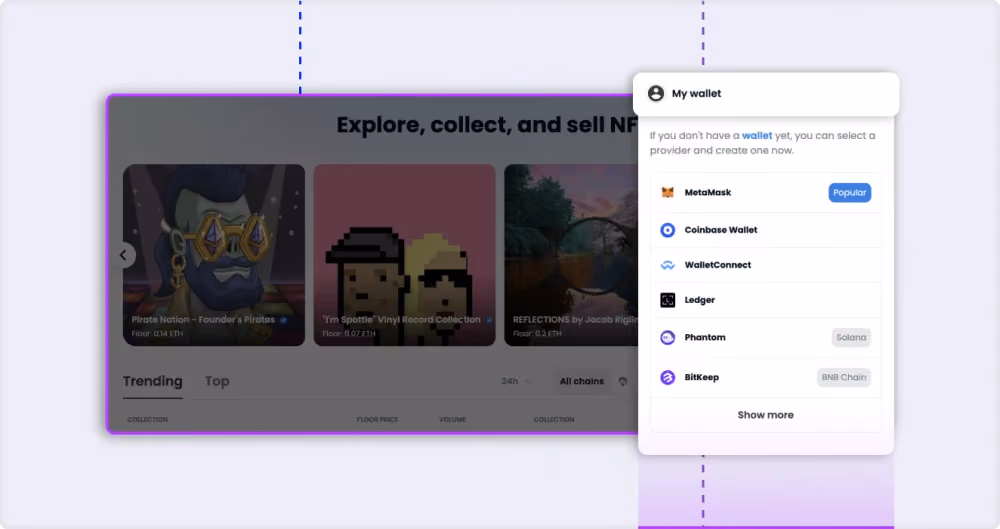This screenshot has height=529, width=1000.
Task: Select BitKeep wallet provider
Action: pos(765,377)
